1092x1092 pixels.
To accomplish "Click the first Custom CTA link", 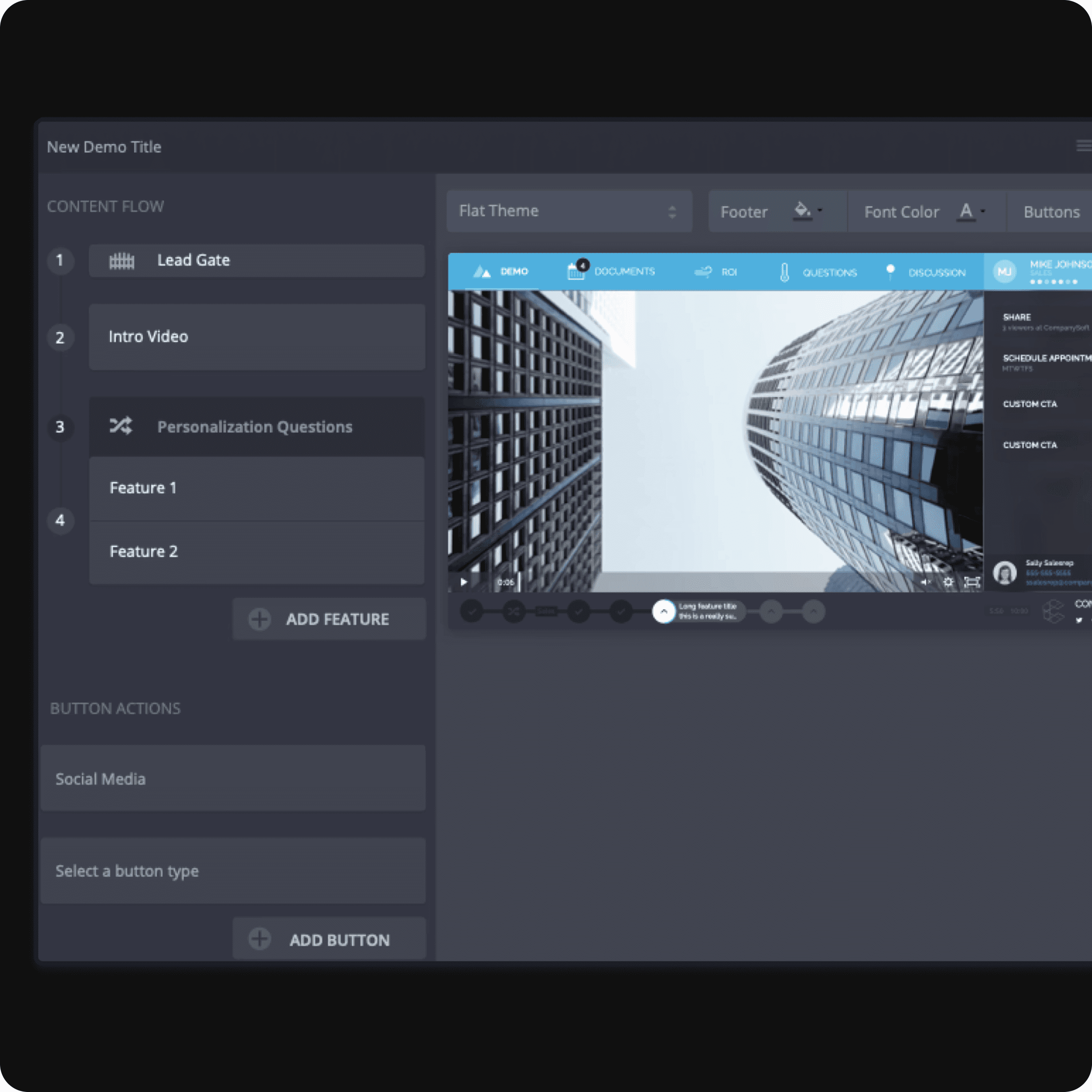I will (1030, 404).
